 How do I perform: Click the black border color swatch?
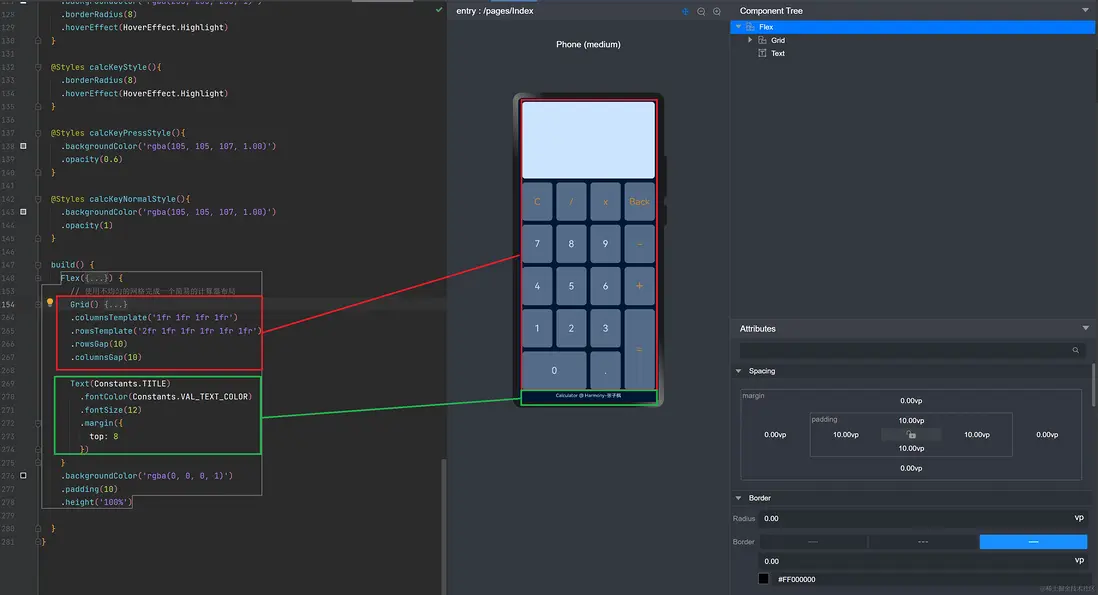(x=764, y=579)
